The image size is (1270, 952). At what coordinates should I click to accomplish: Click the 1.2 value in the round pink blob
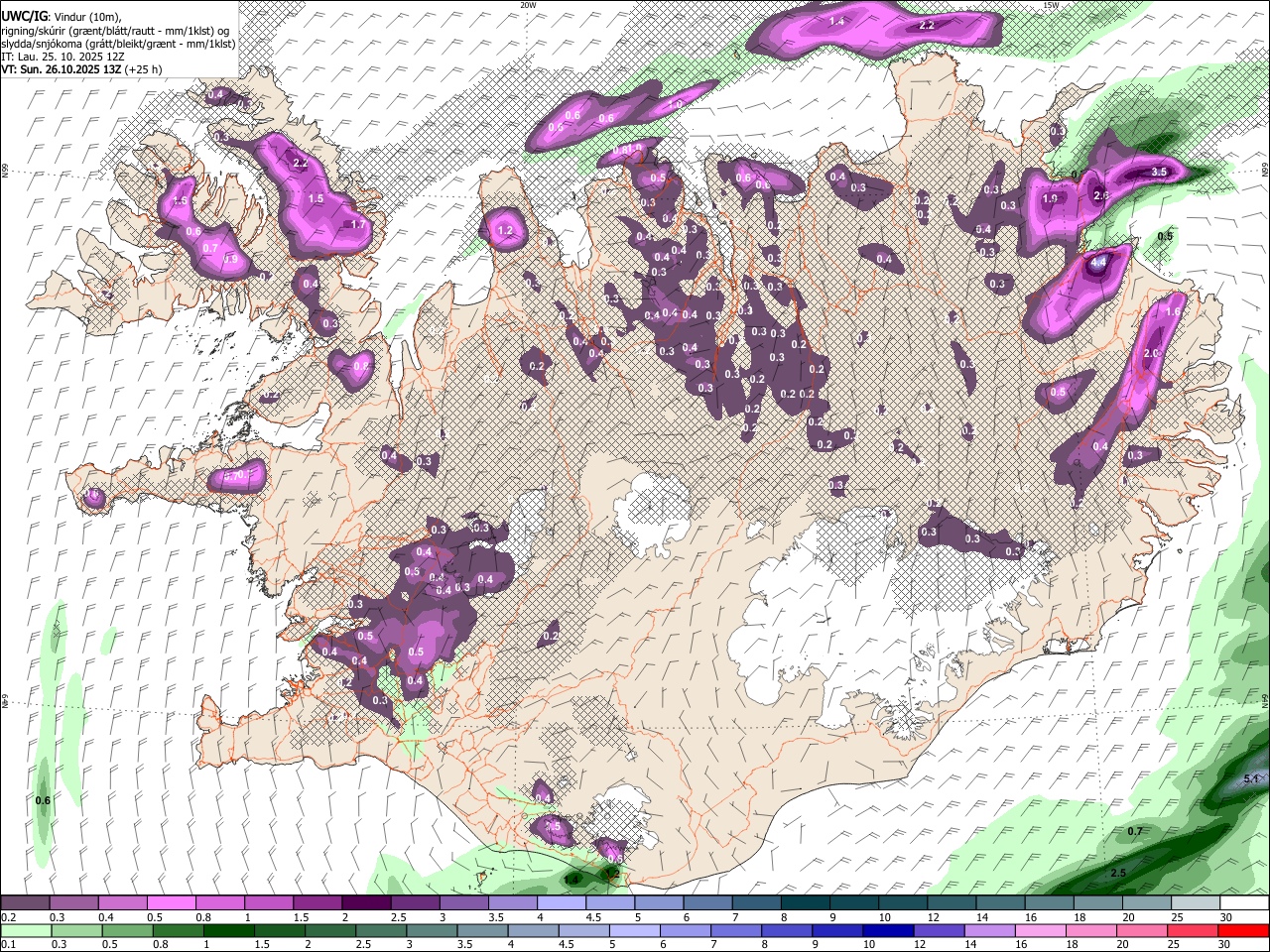[505, 231]
